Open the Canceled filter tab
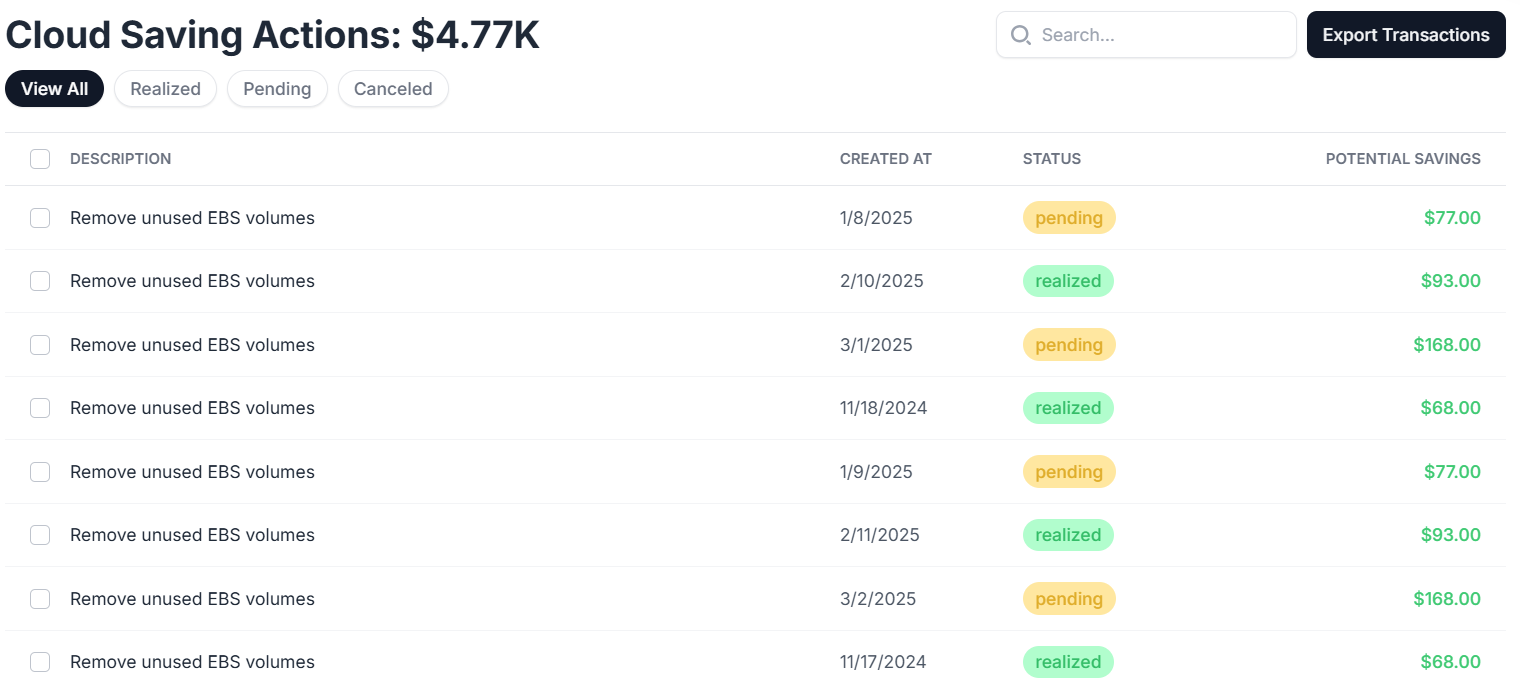 (x=393, y=89)
